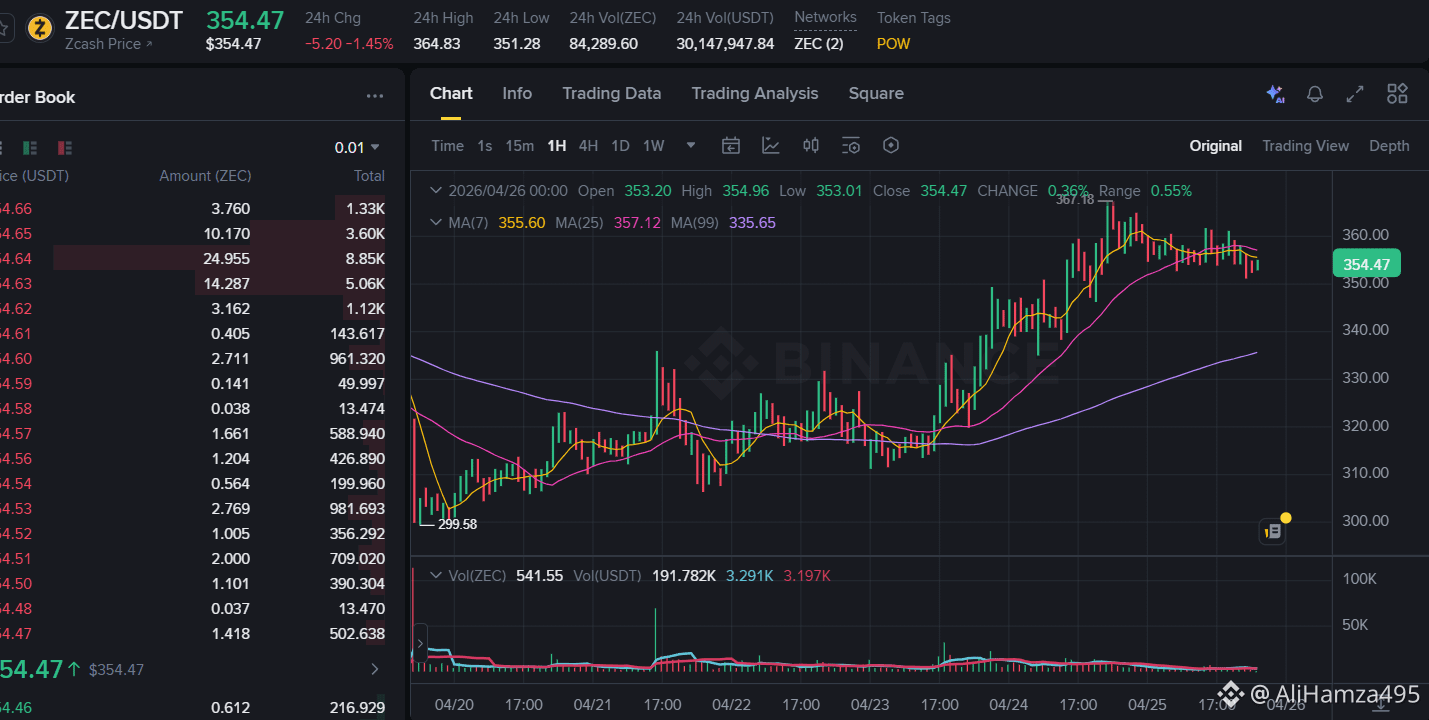
Task: Change the candlestick chart style icon
Action: pos(811,146)
